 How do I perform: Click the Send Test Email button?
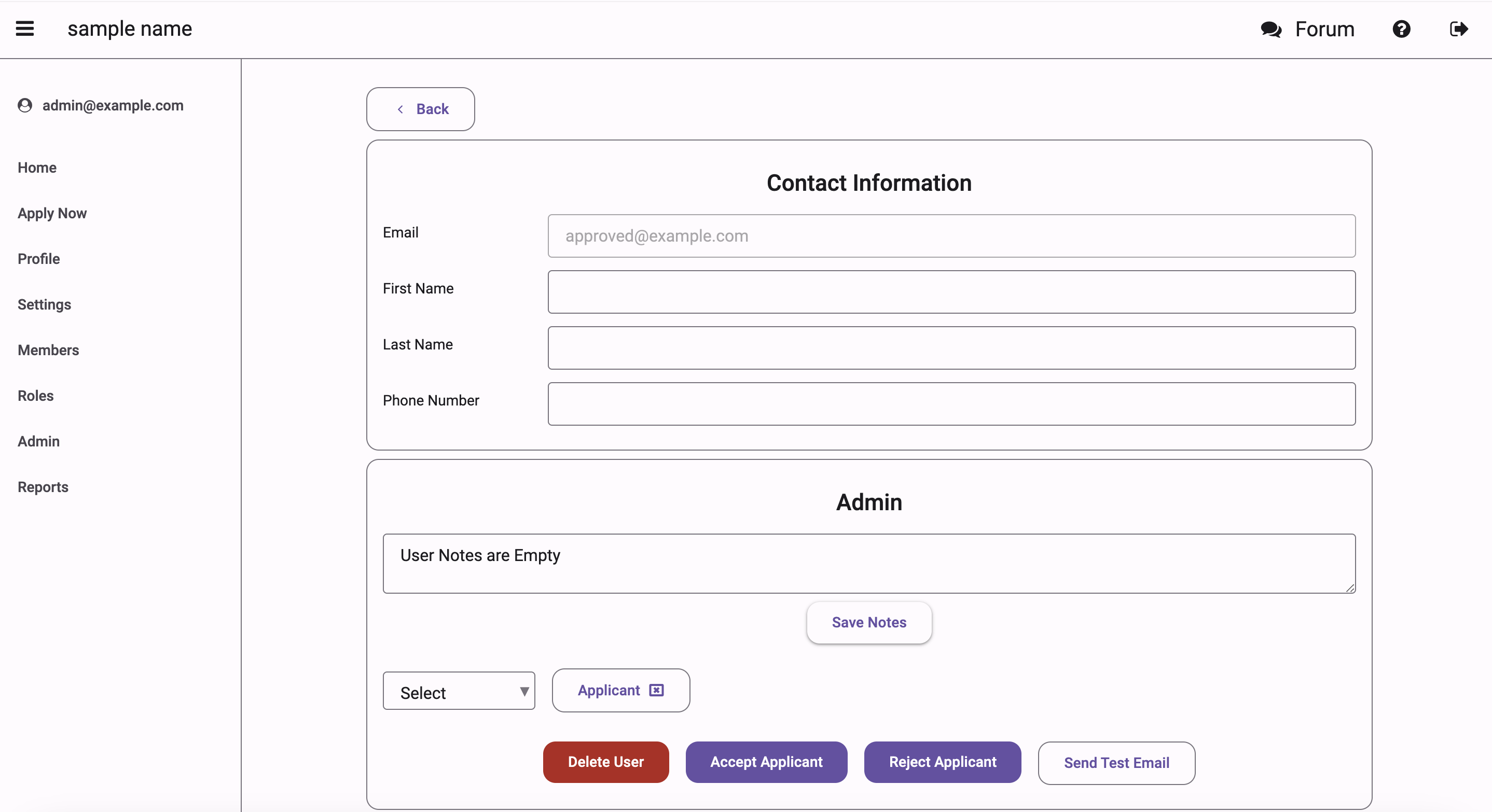coord(1117,762)
